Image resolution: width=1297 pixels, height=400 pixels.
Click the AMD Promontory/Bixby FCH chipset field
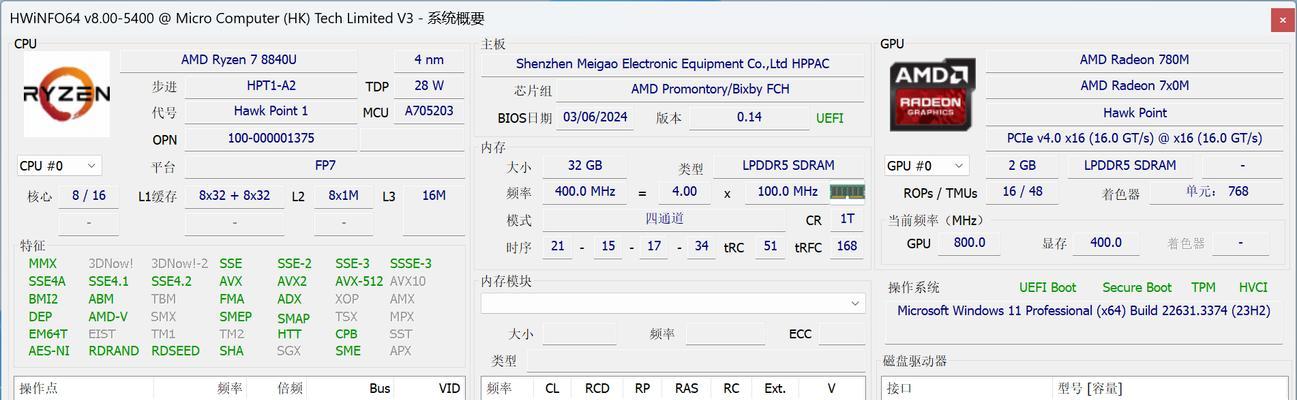point(710,89)
